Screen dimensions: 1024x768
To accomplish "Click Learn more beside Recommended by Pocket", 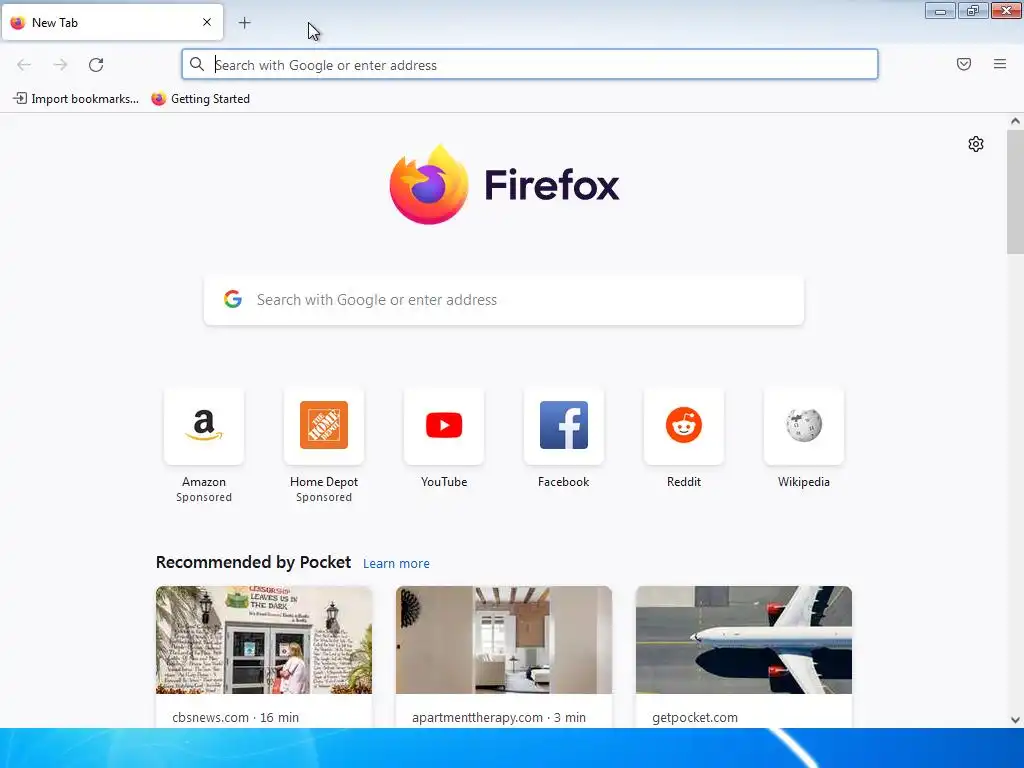I will [x=396, y=564].
